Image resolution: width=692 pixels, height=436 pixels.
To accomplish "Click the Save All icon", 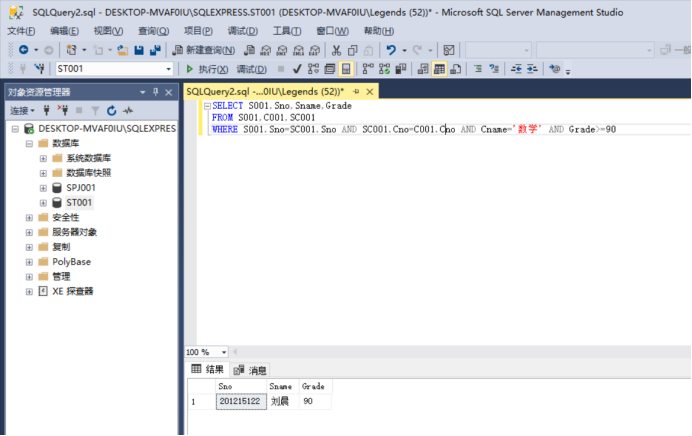I will [x=155, y=50].
